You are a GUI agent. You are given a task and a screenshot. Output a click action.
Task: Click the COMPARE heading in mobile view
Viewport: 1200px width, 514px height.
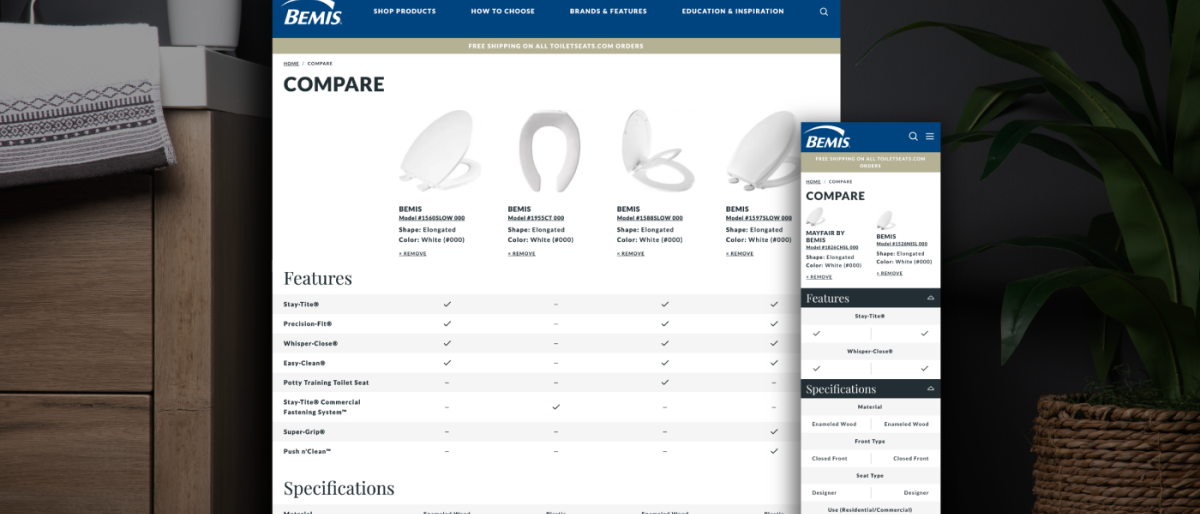click(x=835, y=196)
